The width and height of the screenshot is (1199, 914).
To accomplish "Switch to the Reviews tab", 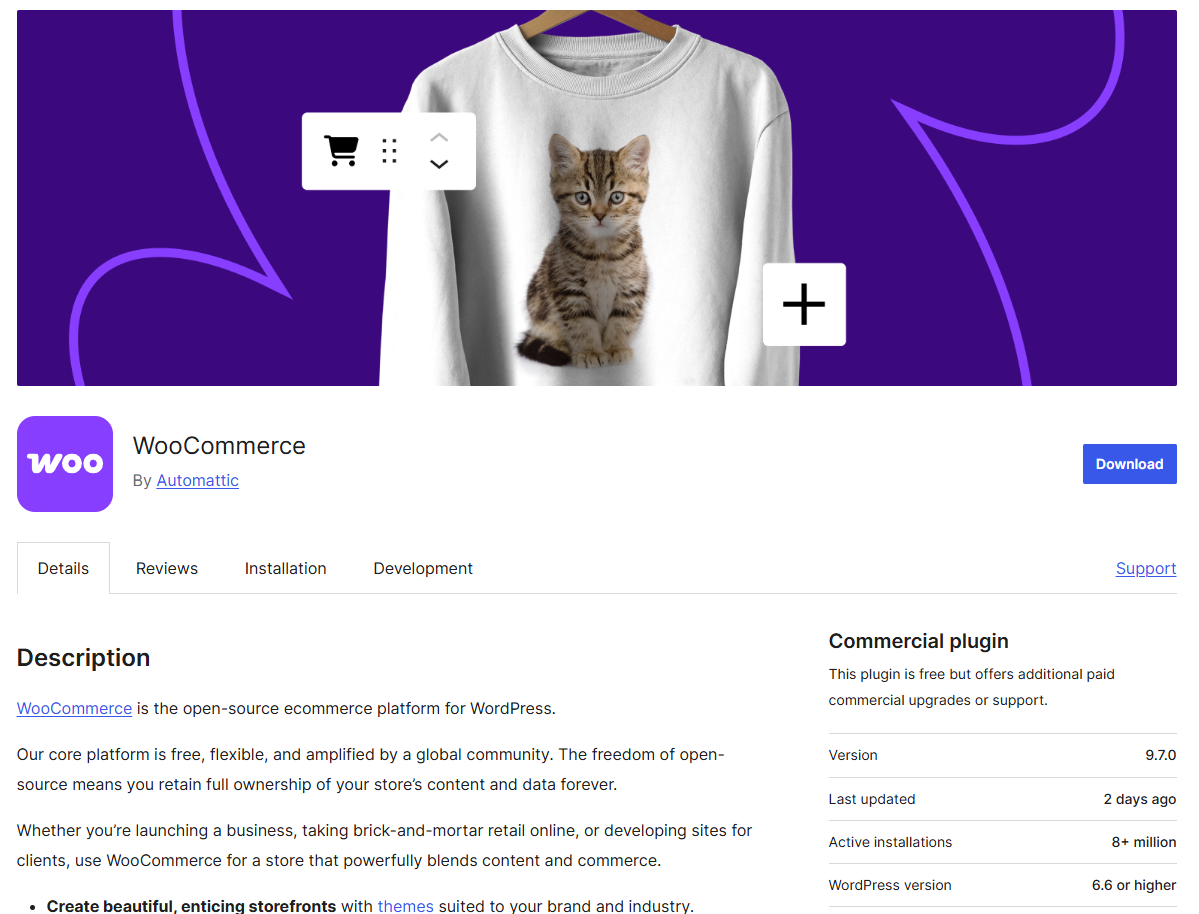I will [166, 567].
